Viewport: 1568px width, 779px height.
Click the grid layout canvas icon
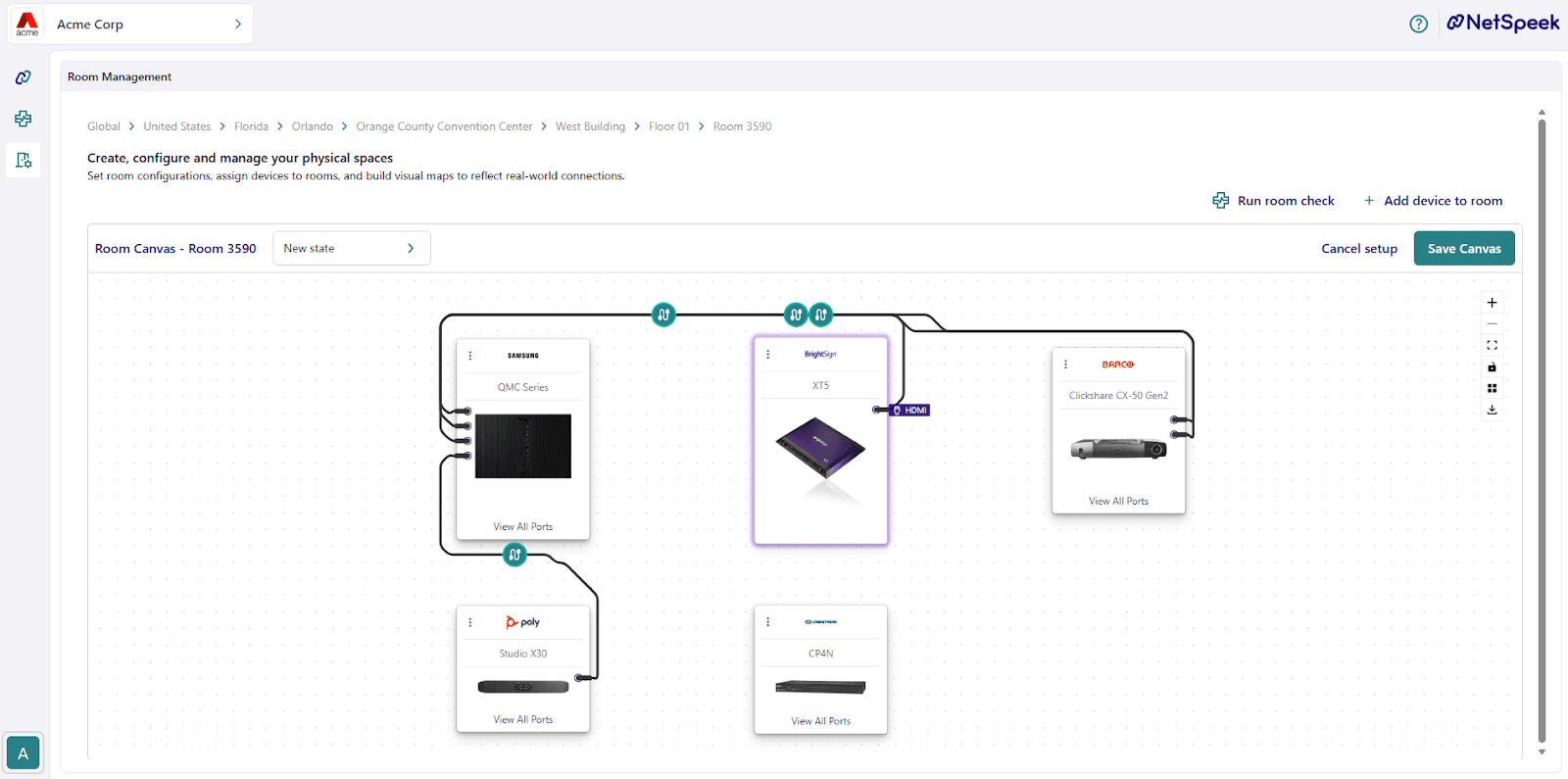(x=1492, y=388)
